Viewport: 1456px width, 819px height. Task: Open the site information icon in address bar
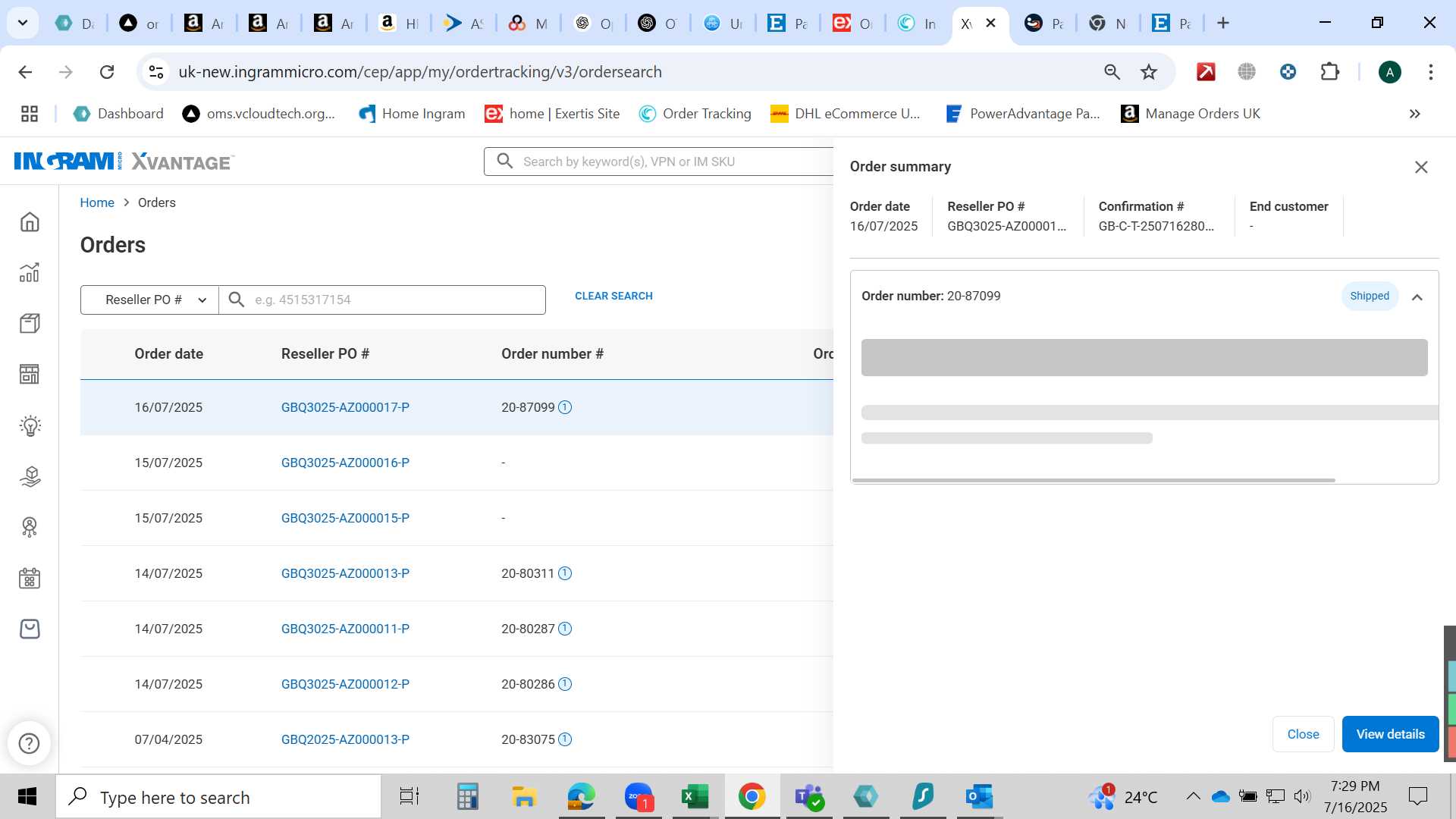[x=156, y=72]
